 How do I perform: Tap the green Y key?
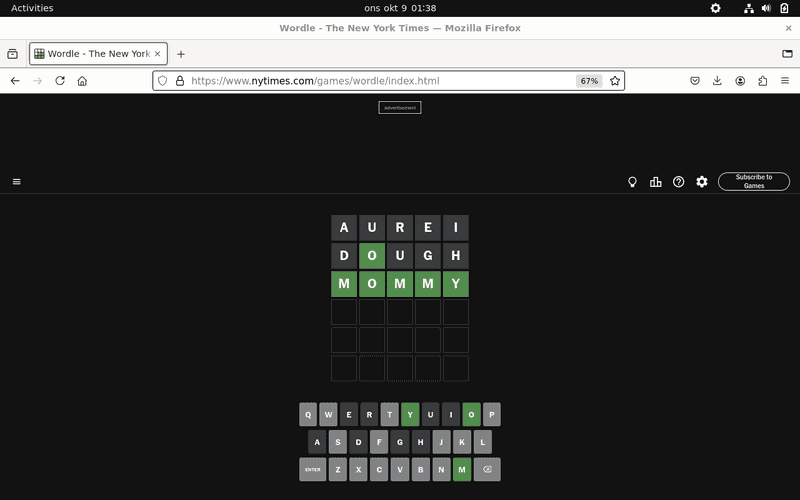coord(410,414)
